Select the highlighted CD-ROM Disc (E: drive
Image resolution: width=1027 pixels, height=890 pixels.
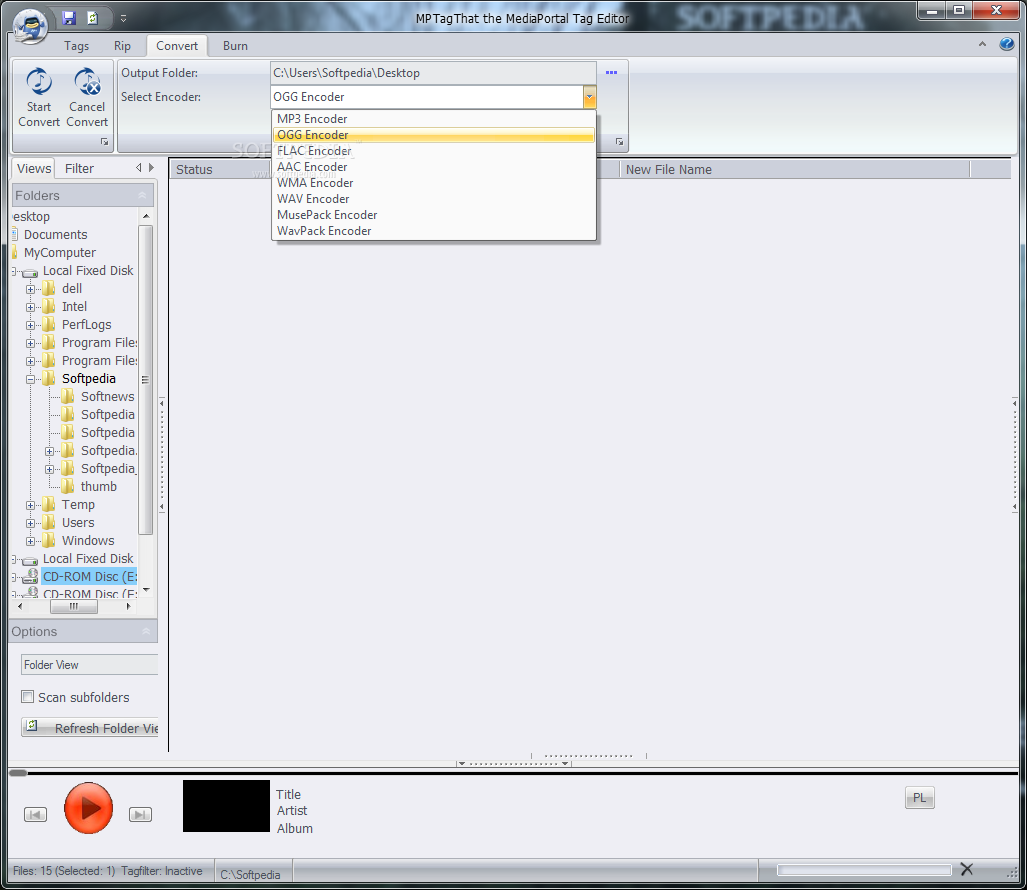click(x=90, y=576)
